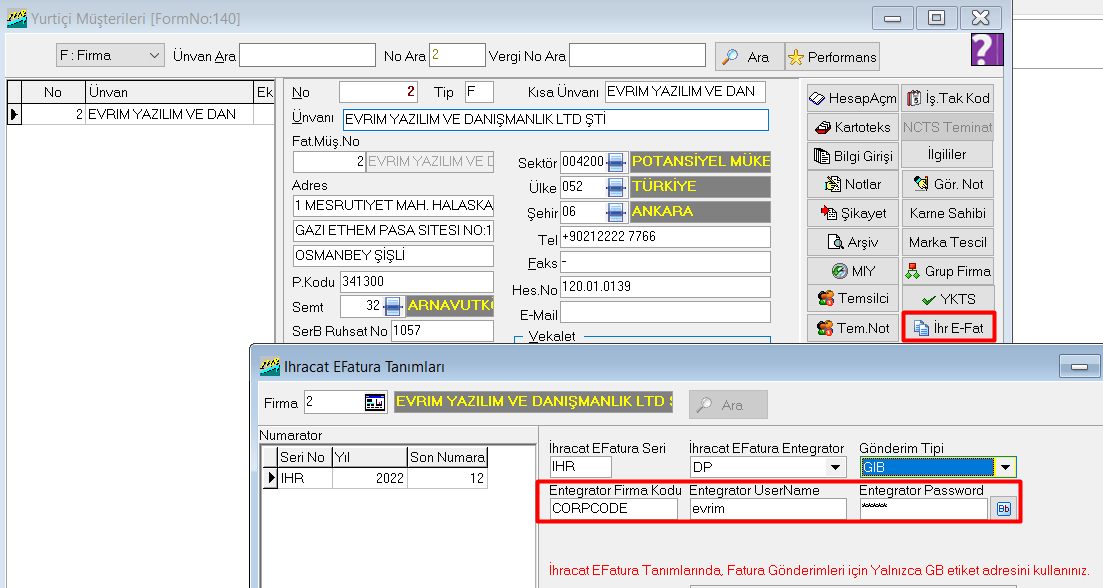The image size is (1103, 588).
Task: Click the Hes.No account number field
Action: 665,287
